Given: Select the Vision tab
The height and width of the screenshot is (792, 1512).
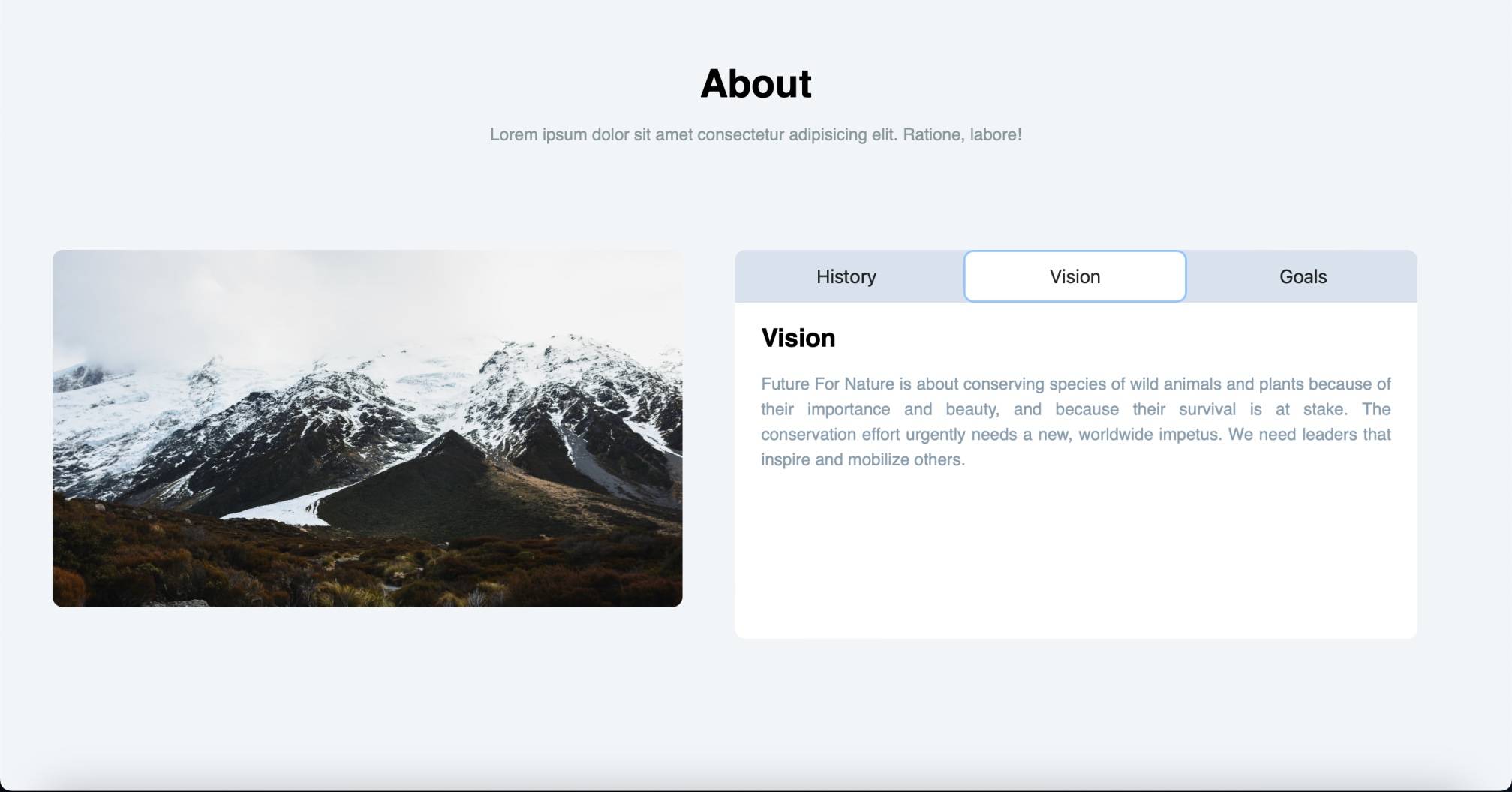Looking at the screenshot, I should tap(1075, 276).
